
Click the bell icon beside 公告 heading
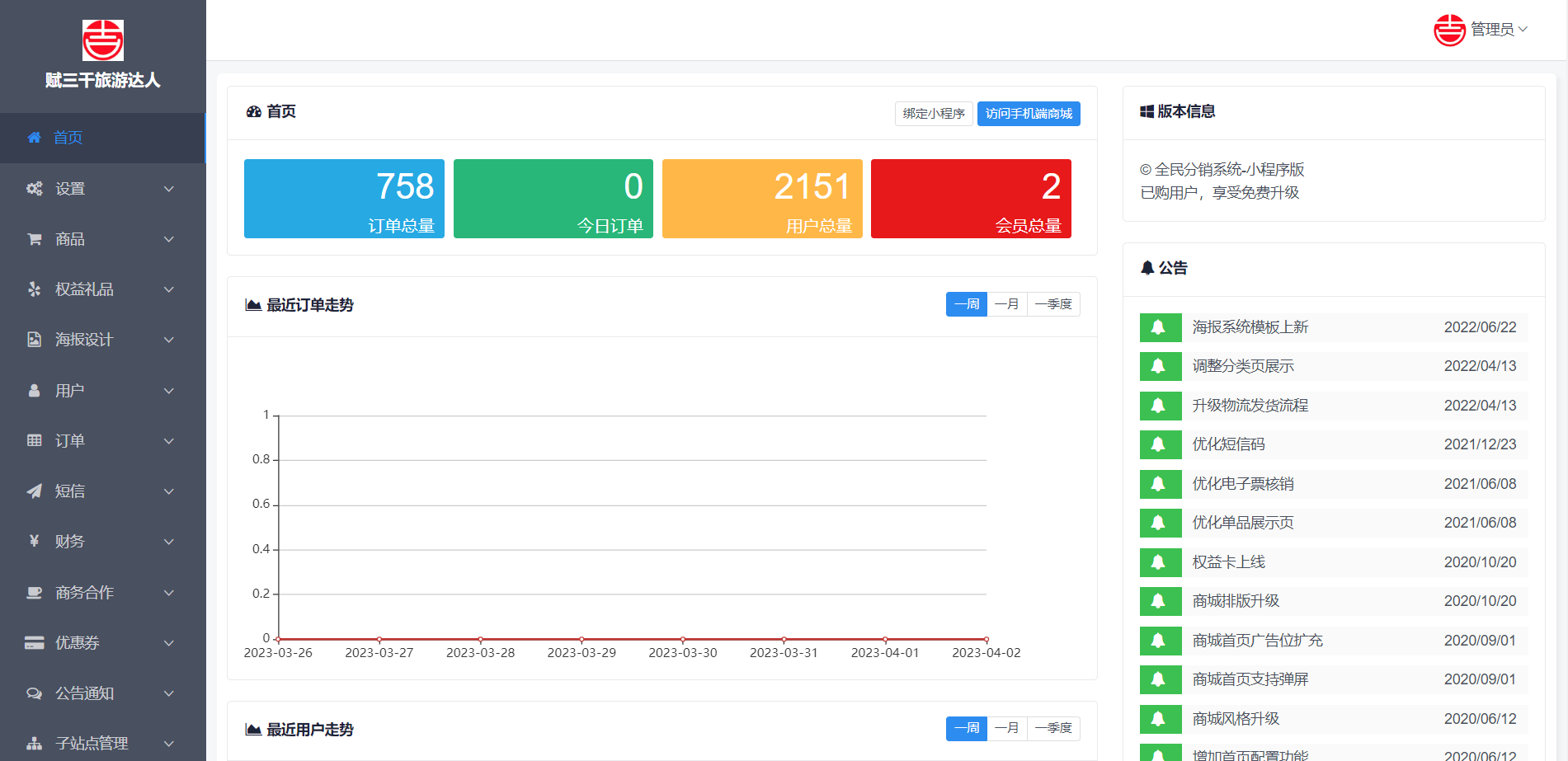[x=1147, y=268]
